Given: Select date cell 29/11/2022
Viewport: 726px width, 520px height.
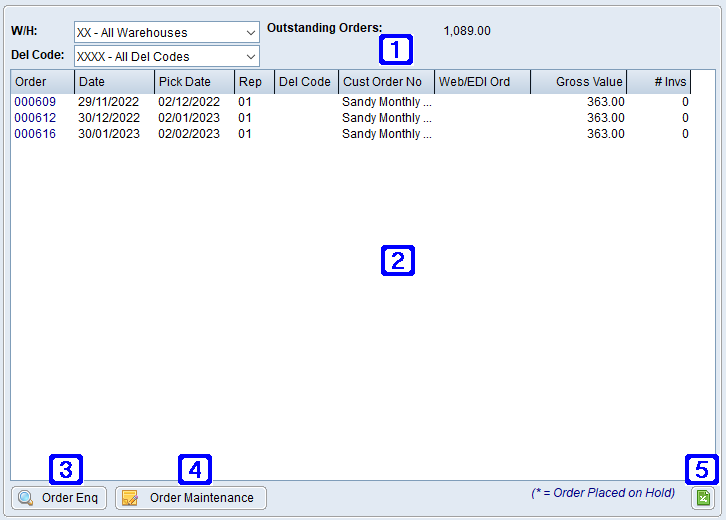Looking at the screenshot, I should pyautogui.click(x=109, y=102).
